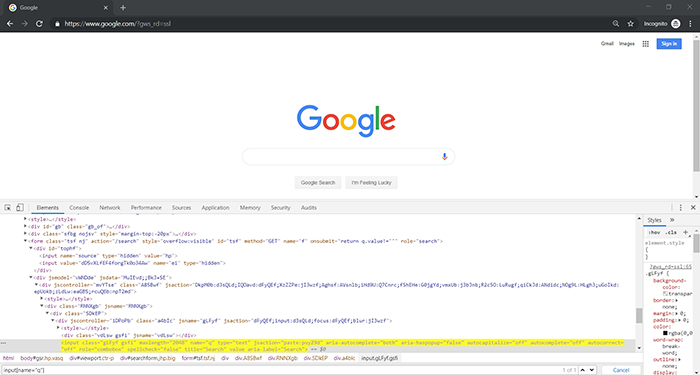700x375 pixels.
Task: Toggle the .cls class editor
Action: pyautogui.click(x=671, y=233)
